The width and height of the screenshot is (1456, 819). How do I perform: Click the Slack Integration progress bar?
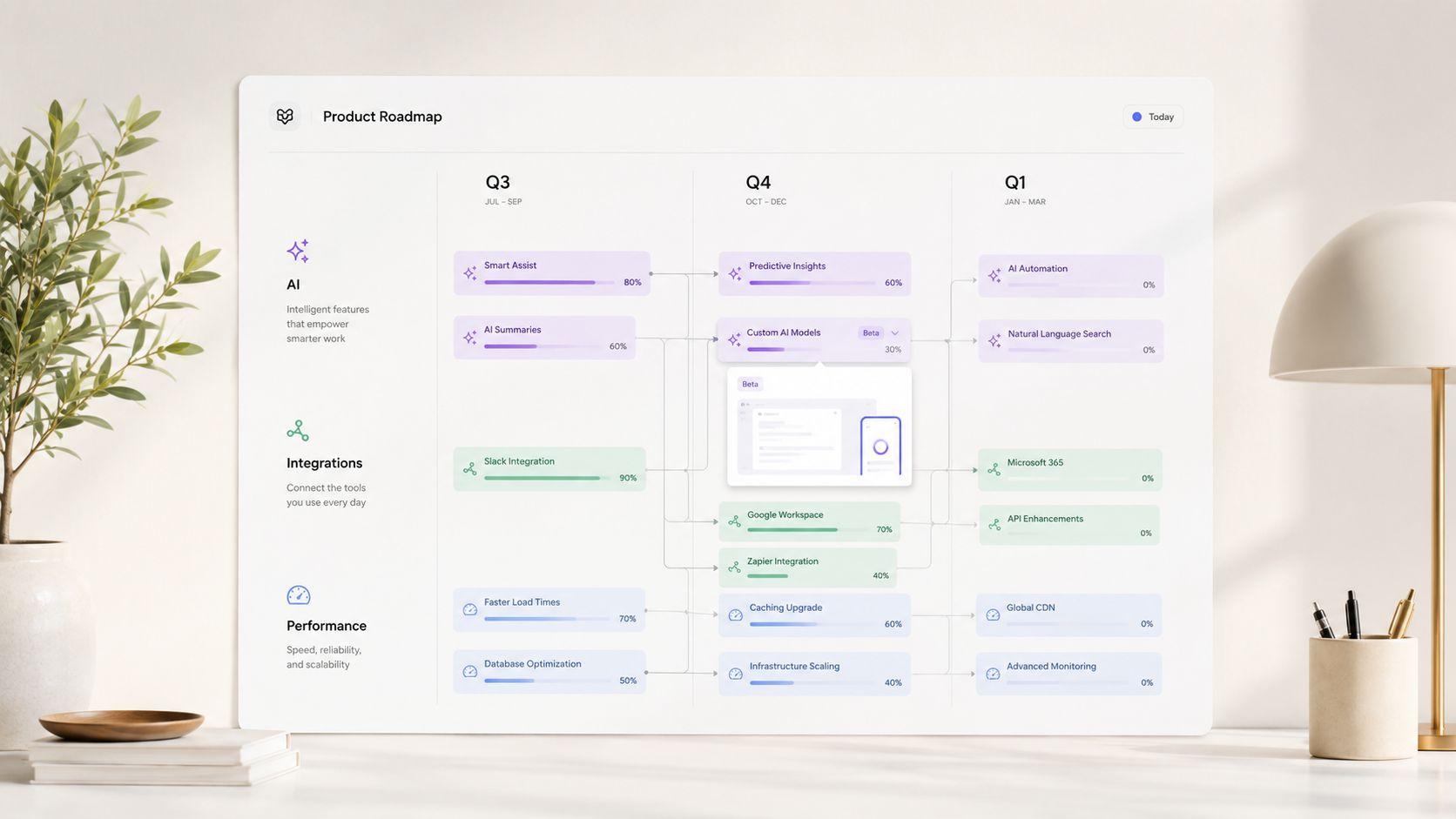click(x=548, y=478)
